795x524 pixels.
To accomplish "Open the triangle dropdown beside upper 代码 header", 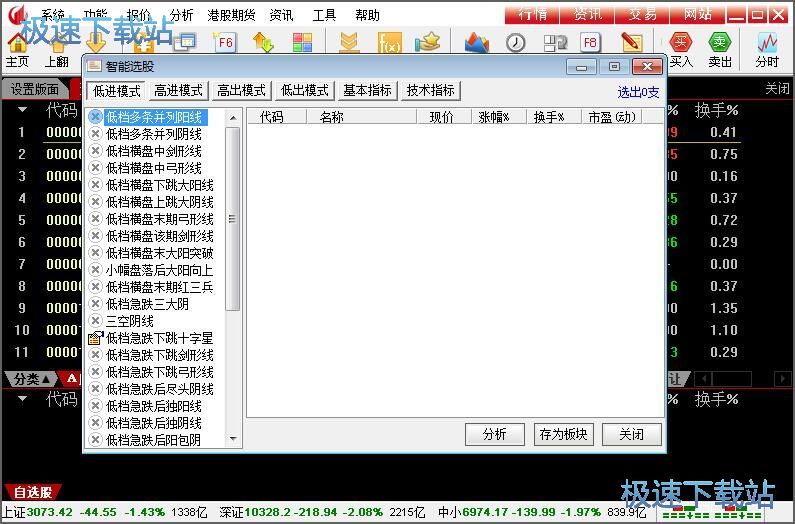I will pos(22,110).
